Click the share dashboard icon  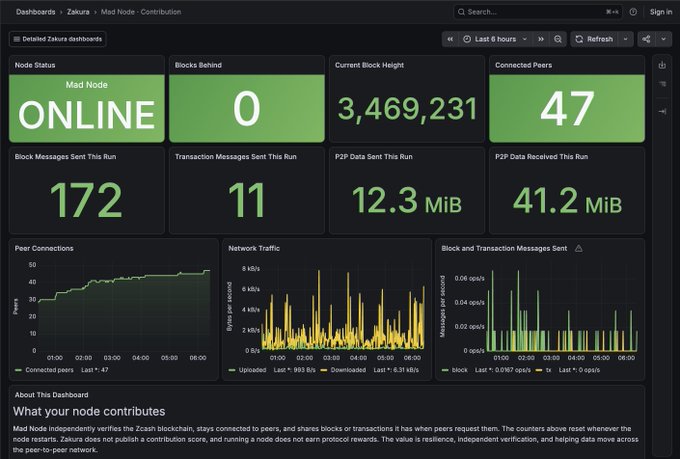pos(646,39)
